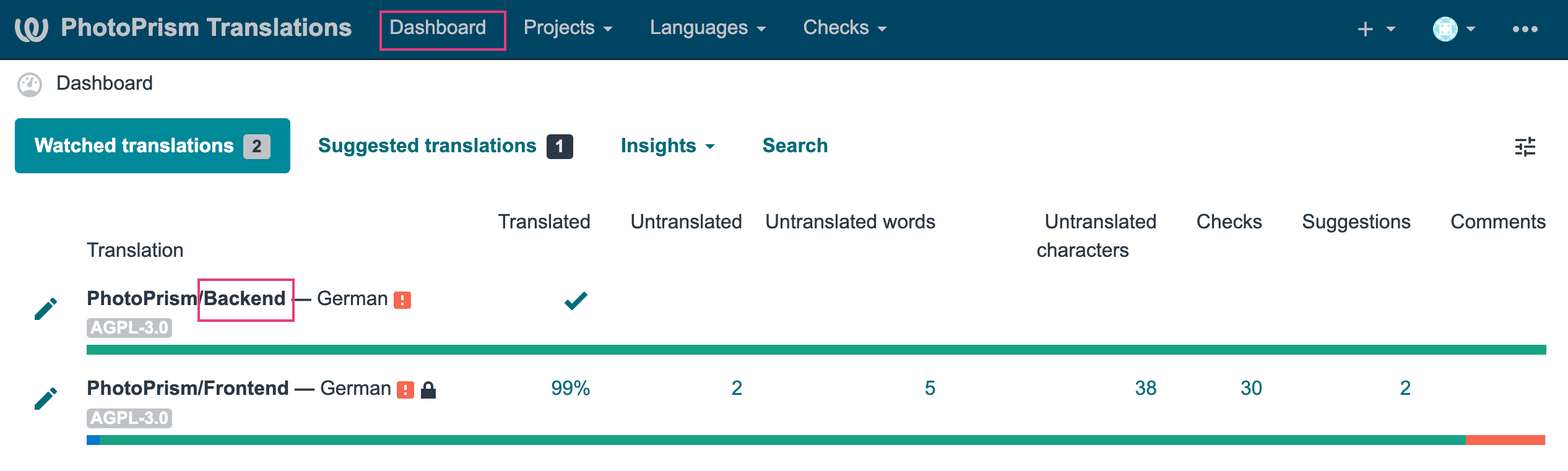Open the plus add-new dropdown

pyautogui.click(x=1375, y=29)
